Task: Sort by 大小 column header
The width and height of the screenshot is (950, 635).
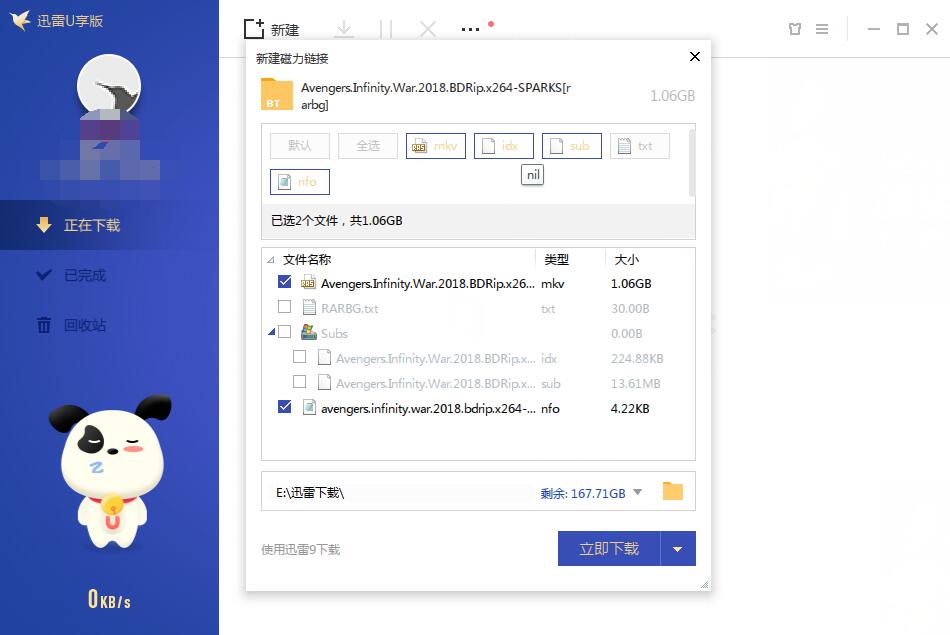Action: coord(626,259)
